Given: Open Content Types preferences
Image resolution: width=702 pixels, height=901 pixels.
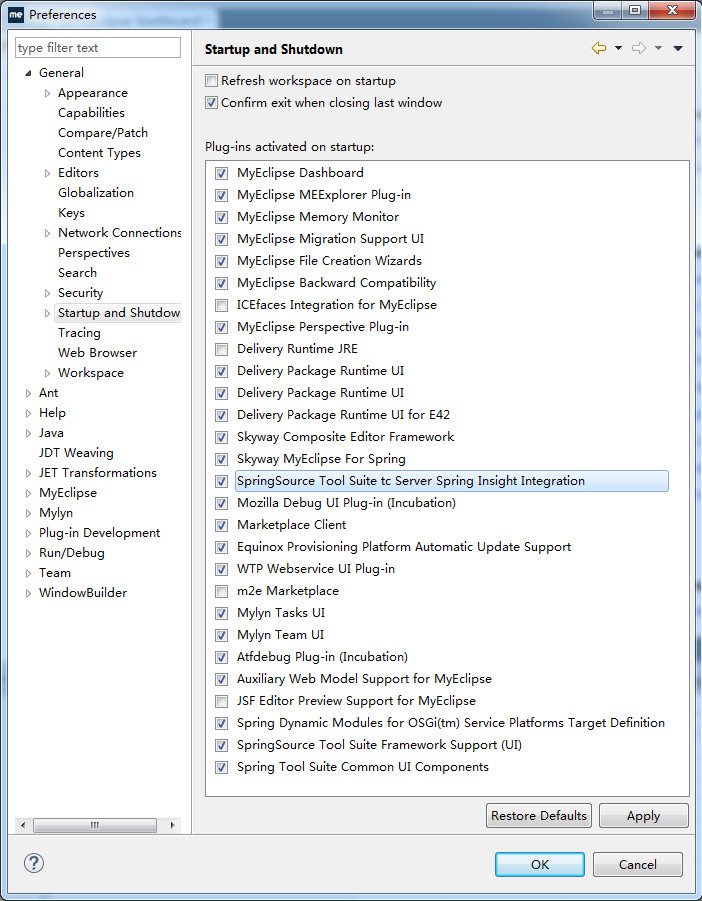Looking at the screenshot, I should 99,153.
